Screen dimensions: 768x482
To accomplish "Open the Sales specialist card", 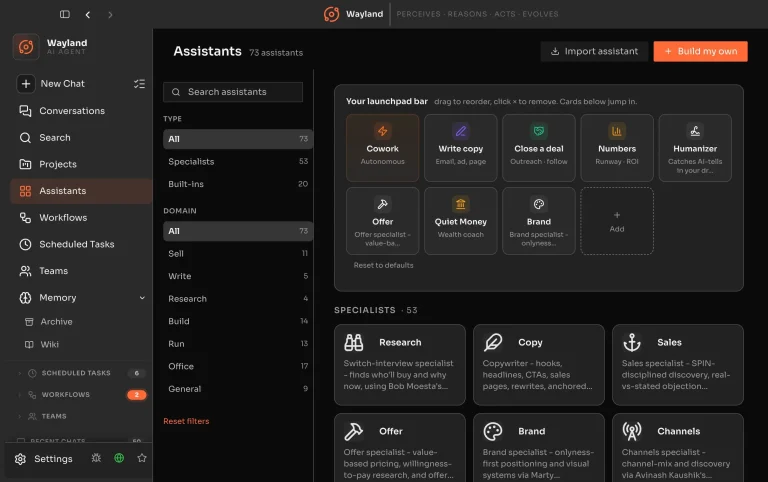I will [x=678, y=365].
